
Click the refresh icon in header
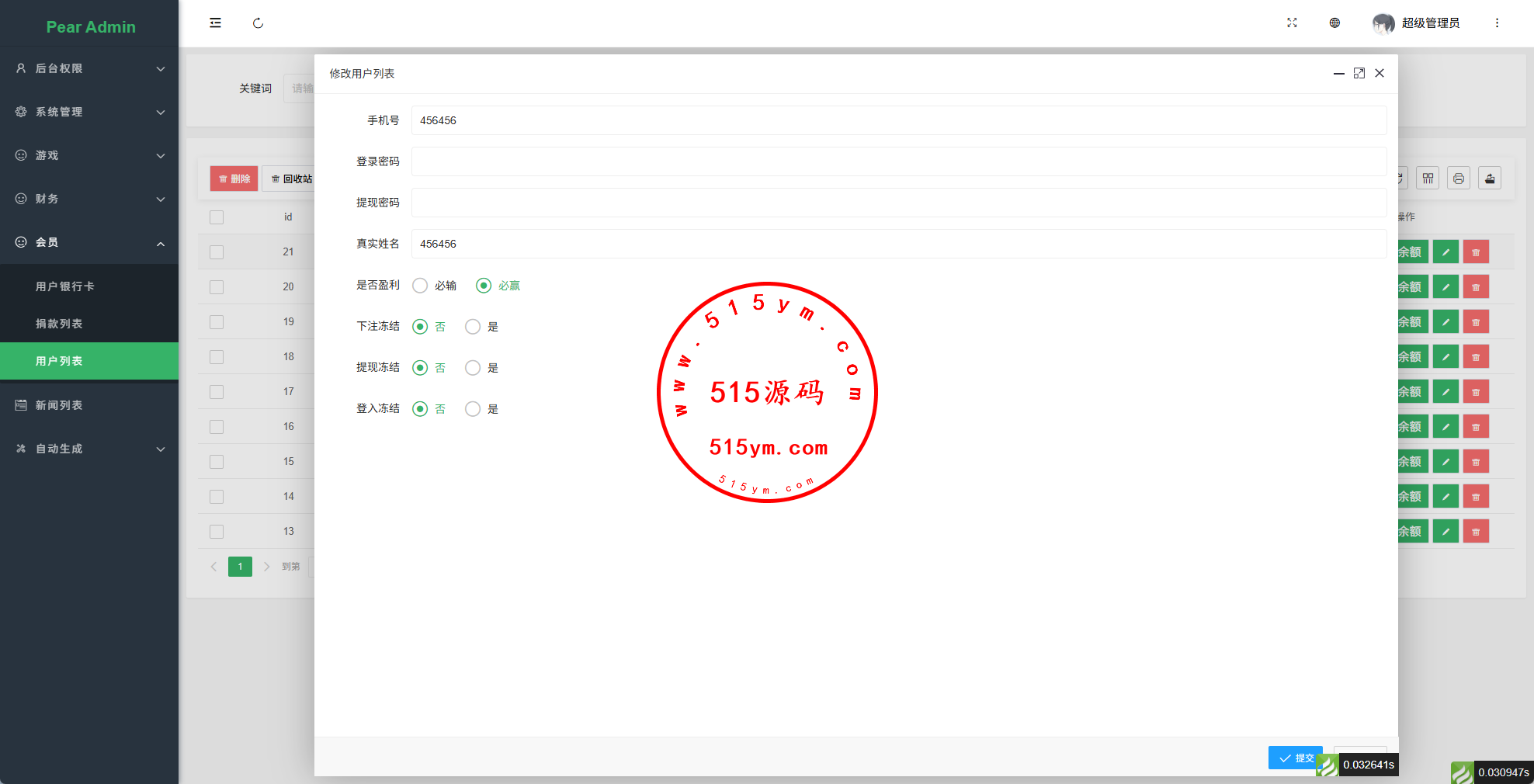pyautogui.click(x=258, y=23)
